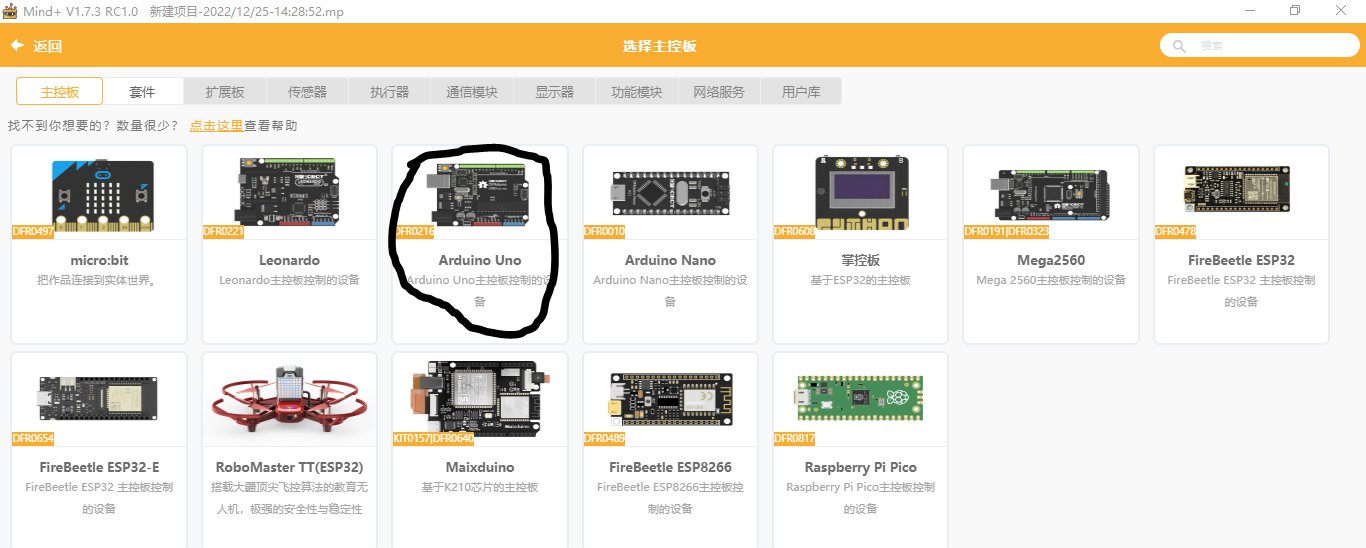The width and height of the screenshot is (1366, 548).
Task: Click the 返回 back button label
Action: coord(47,46)
